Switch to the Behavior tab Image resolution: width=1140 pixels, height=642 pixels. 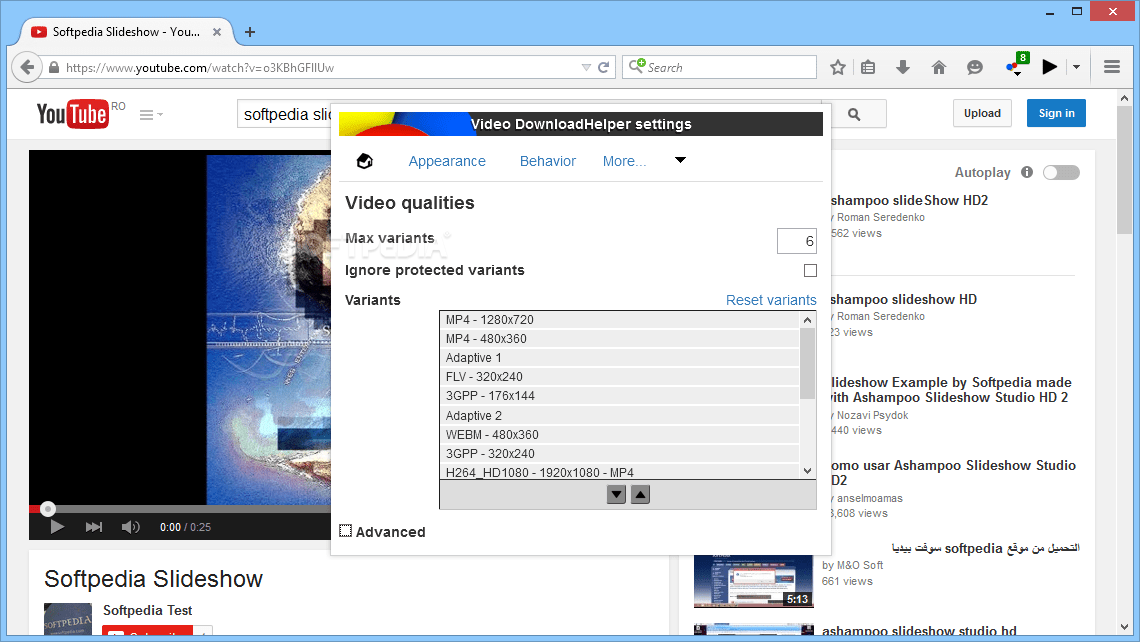click(x=547, y=161)
